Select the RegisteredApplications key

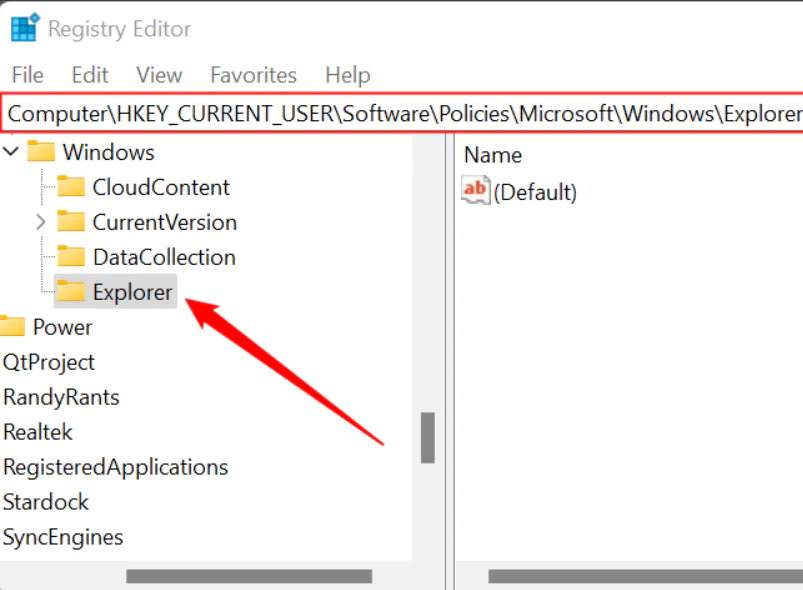(115, 468)
